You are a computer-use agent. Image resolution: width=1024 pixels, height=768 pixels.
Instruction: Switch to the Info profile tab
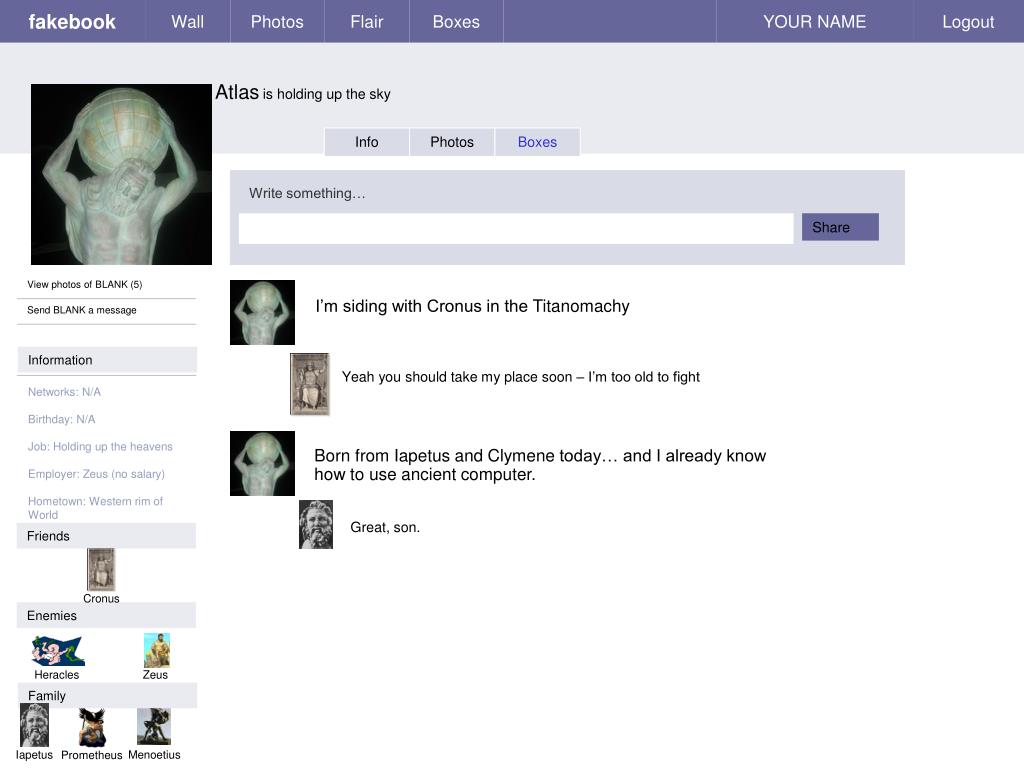click(x=367, y=142)
